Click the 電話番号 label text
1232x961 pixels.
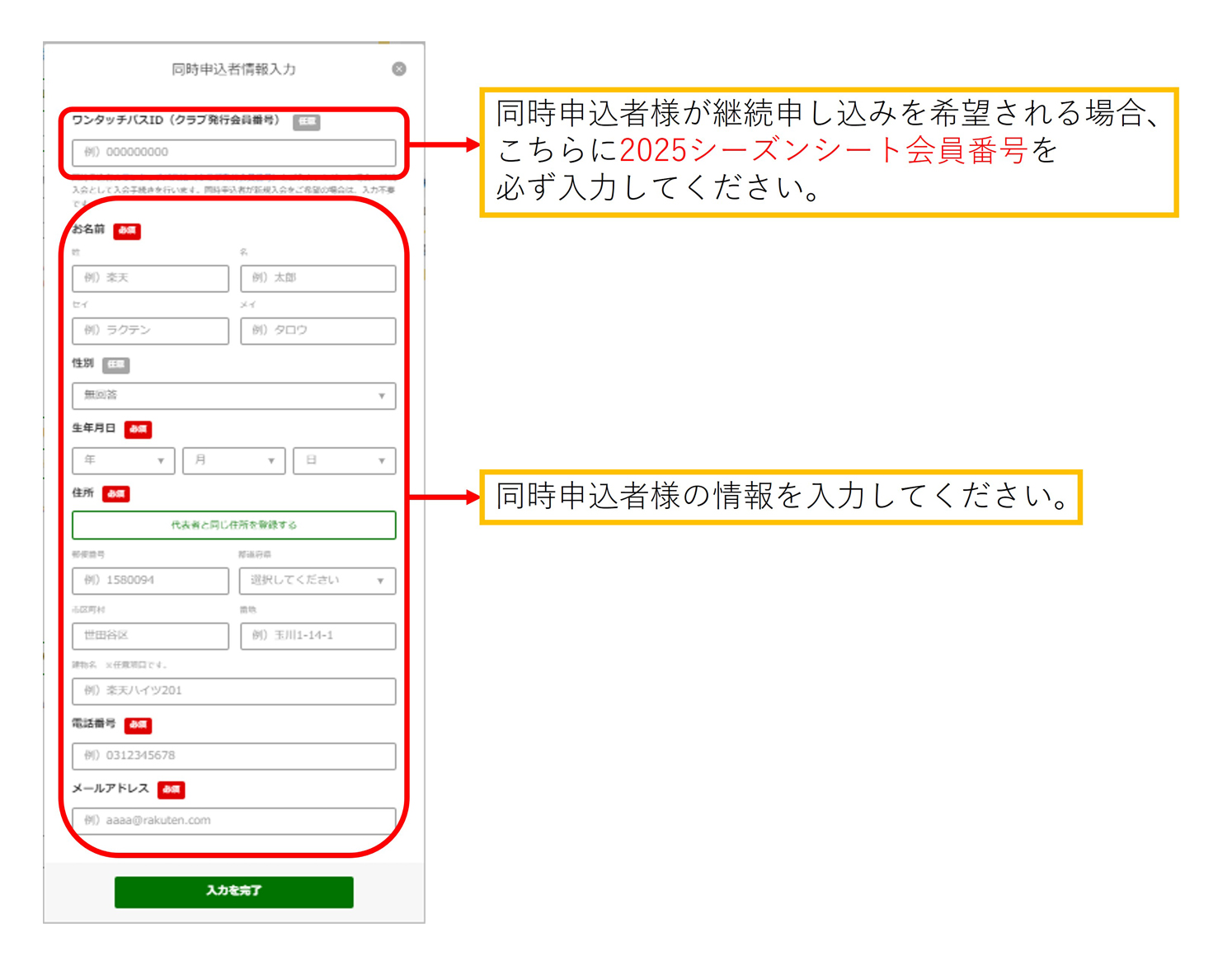[x=93, y=723]
